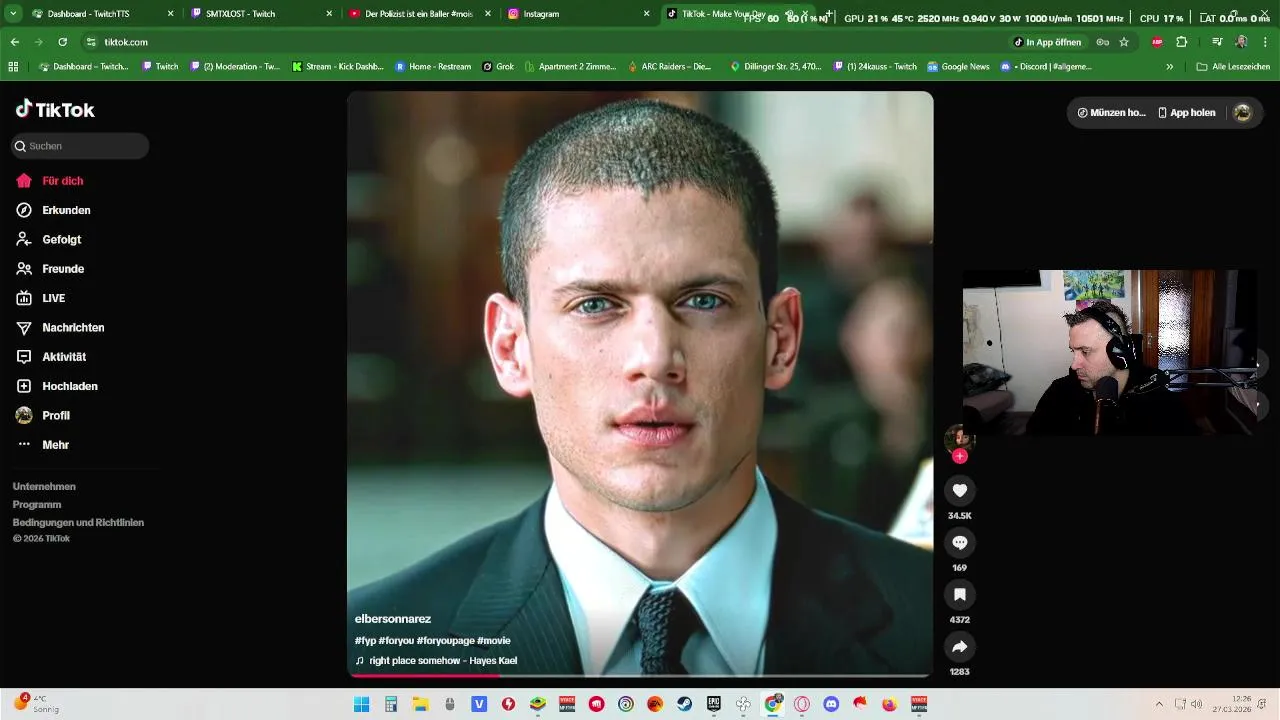Viewport: 1280px width, 720px height.
Task: Open profile avatar in top right
Action: click(1242, 113)
